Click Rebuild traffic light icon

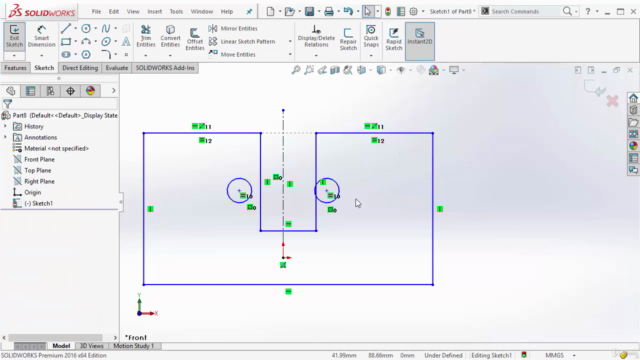[x=388, y=11]
